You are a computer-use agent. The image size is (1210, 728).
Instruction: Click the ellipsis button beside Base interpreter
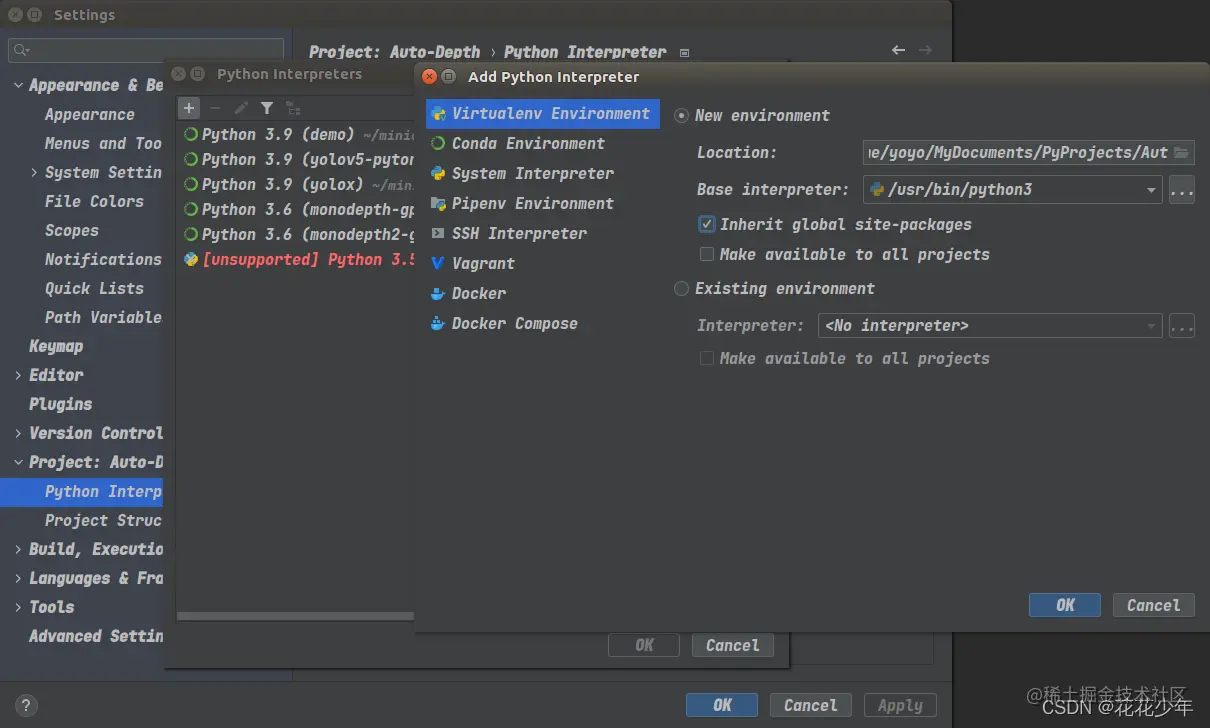pyautogui.click(x=1182, y=189)
